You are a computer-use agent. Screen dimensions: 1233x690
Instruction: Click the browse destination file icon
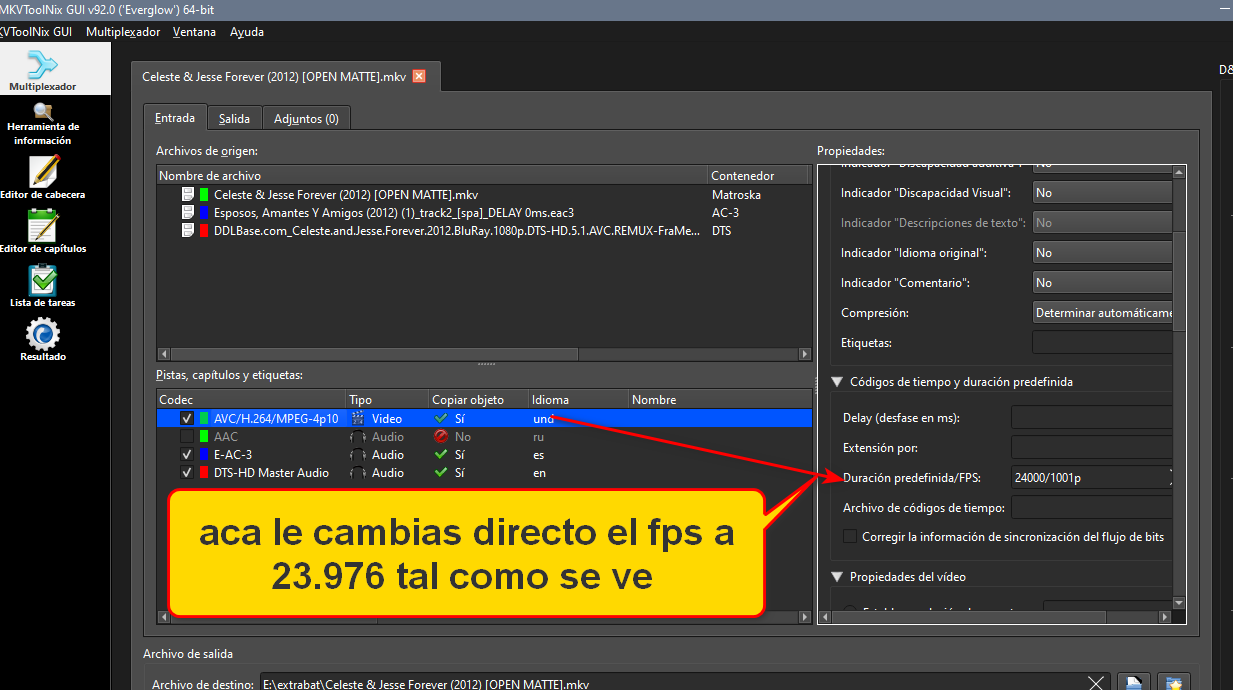(1133, 683)
